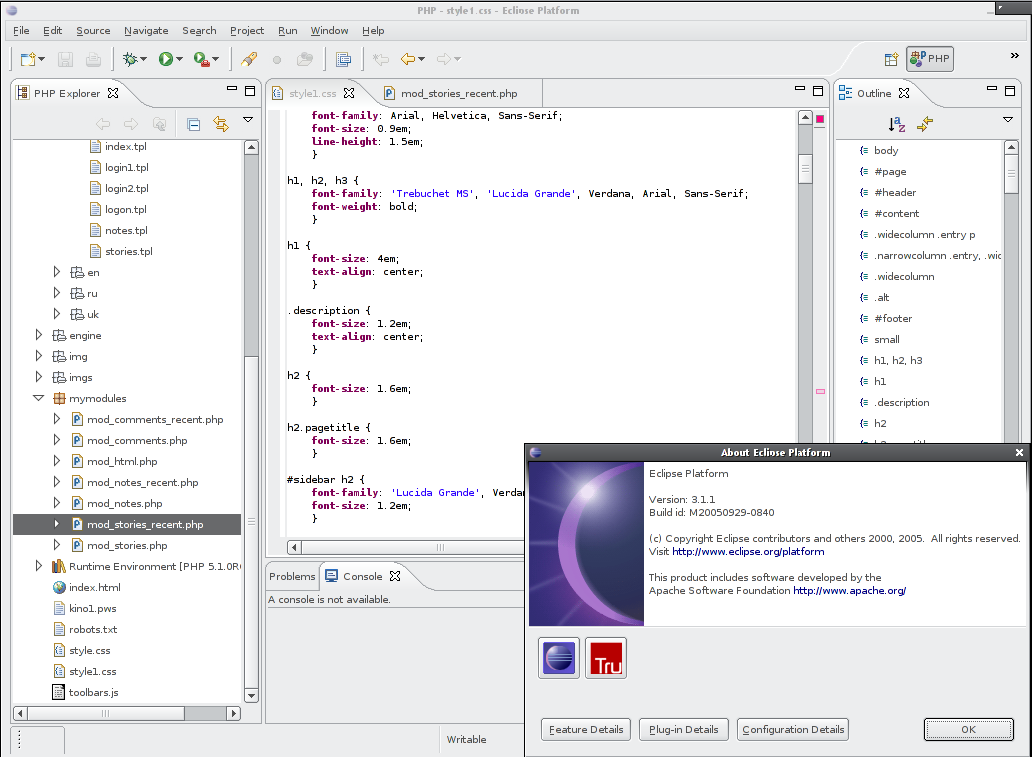
Task: Click the Save toolbar icon
Action: tap(65, 59)
